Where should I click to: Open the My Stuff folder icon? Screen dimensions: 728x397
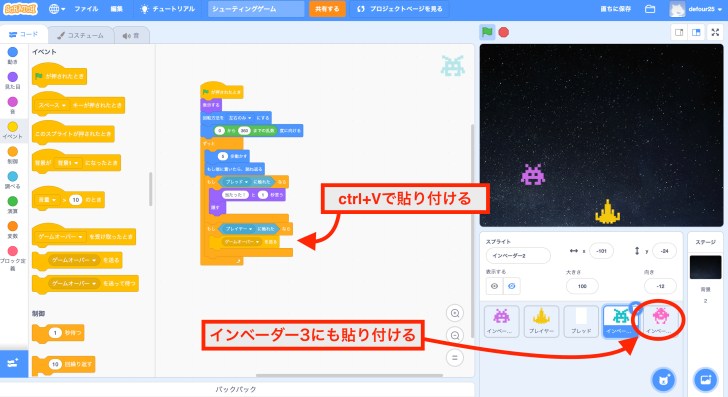pyautogui.click(x=650, y=9)
